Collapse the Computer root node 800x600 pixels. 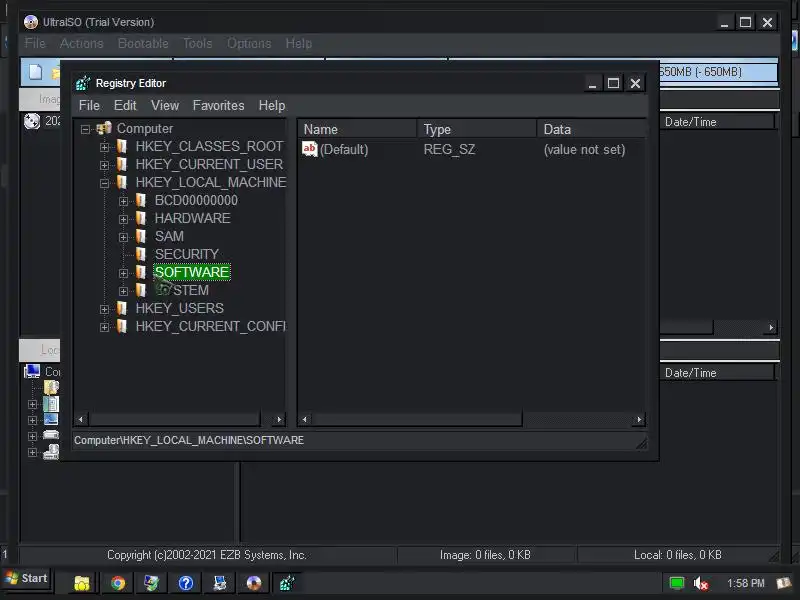click(85, 130)
